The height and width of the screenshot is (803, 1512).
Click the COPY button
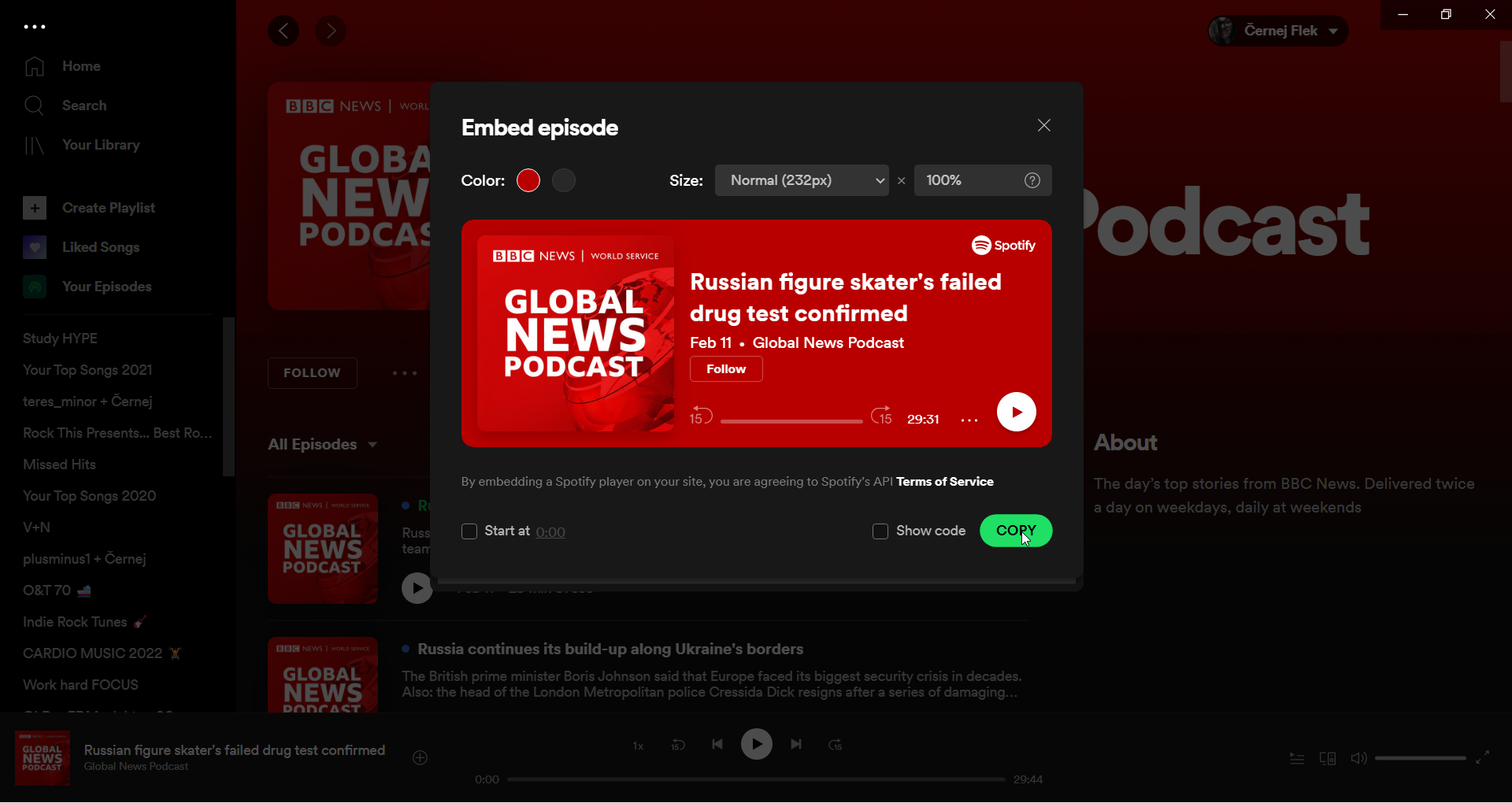(1016, 531)
